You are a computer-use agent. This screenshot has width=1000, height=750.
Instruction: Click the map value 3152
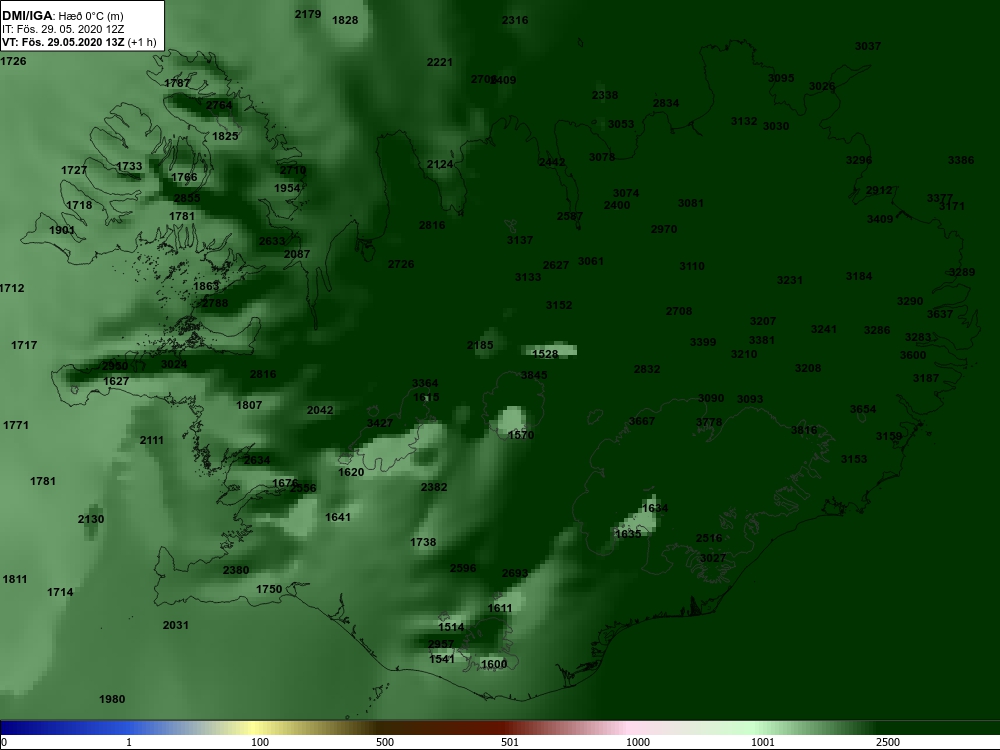pos(559,305)
